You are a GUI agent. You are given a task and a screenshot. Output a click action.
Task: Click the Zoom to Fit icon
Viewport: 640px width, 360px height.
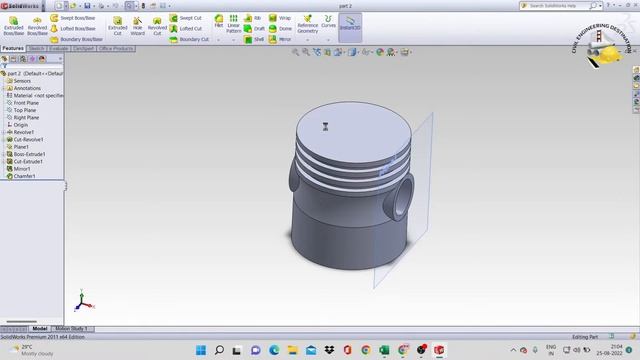(x=295, y=52)
